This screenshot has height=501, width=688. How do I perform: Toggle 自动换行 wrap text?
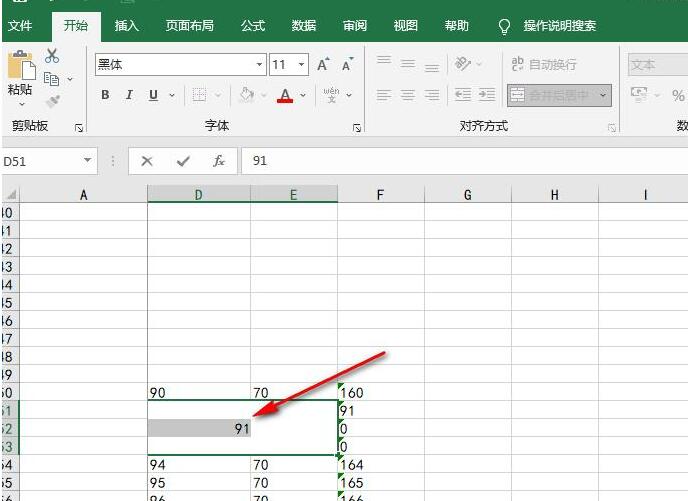click(x=544, y=64)
